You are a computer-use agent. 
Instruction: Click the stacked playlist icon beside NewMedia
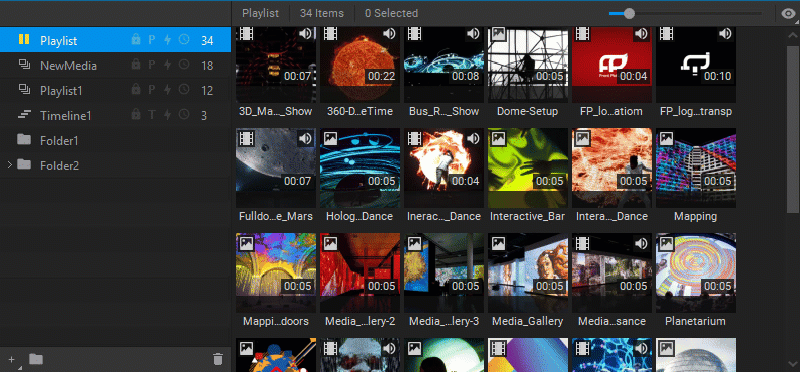pyautogui.click(x=24, y=65)
